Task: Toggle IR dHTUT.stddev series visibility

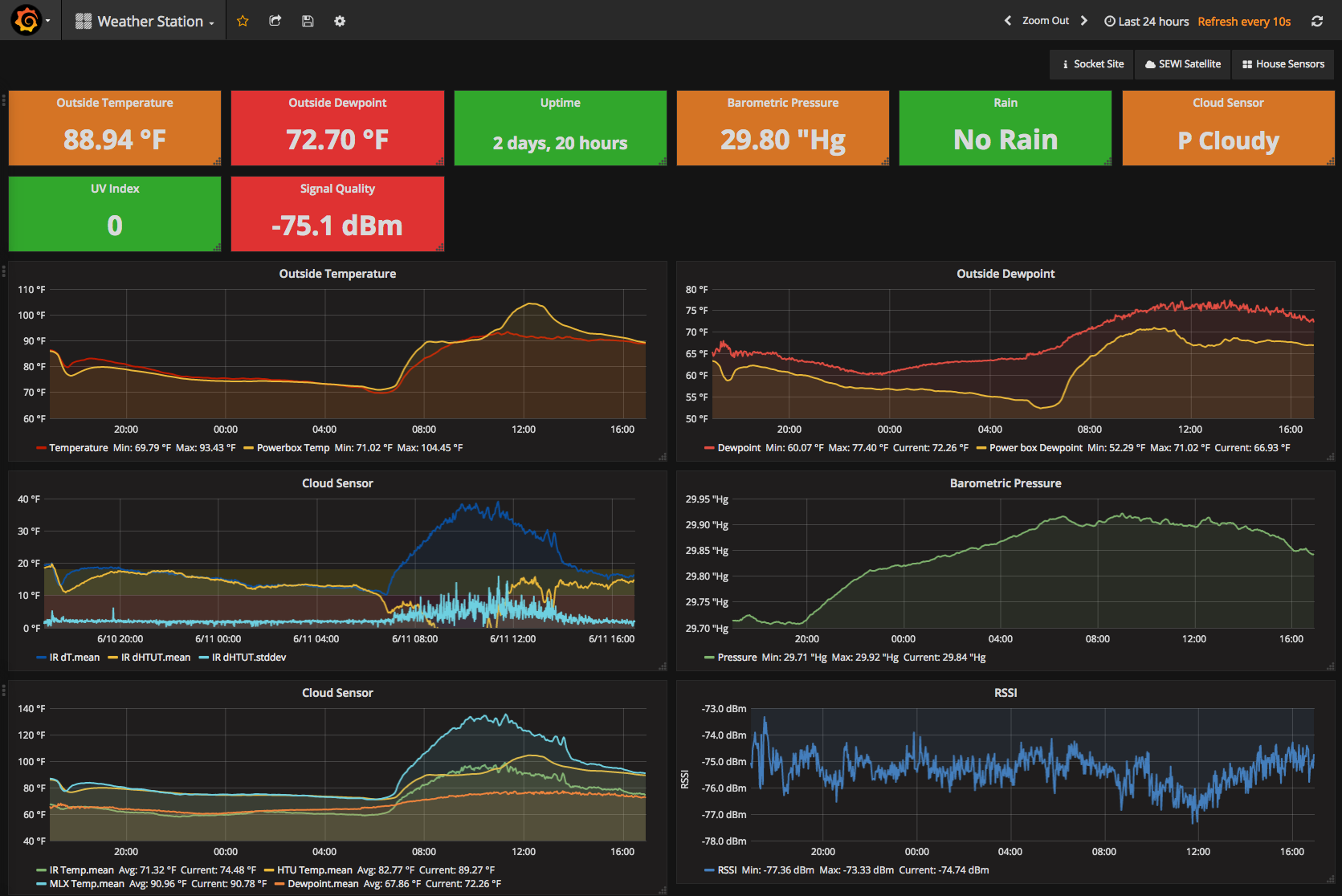Action: 248,658
